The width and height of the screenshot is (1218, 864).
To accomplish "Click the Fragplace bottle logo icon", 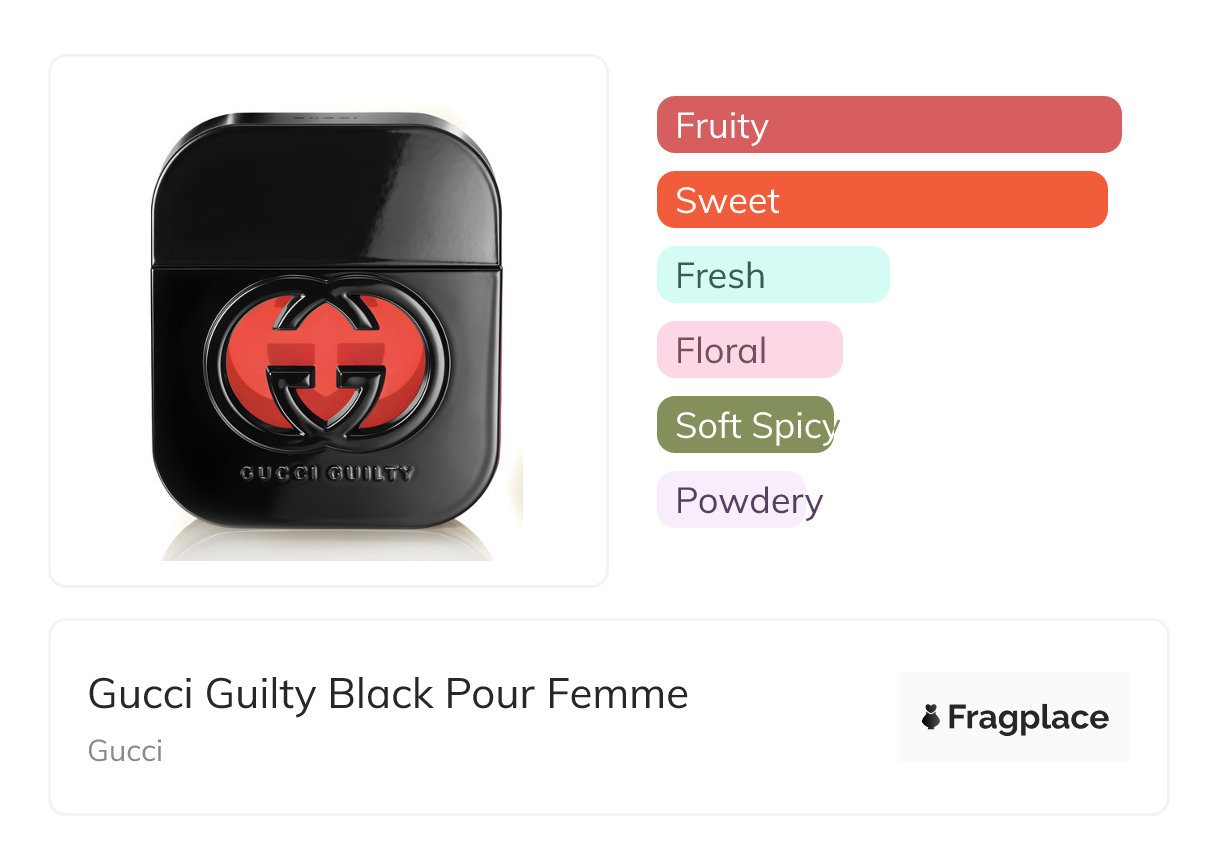I will click(x=931, y=717).
